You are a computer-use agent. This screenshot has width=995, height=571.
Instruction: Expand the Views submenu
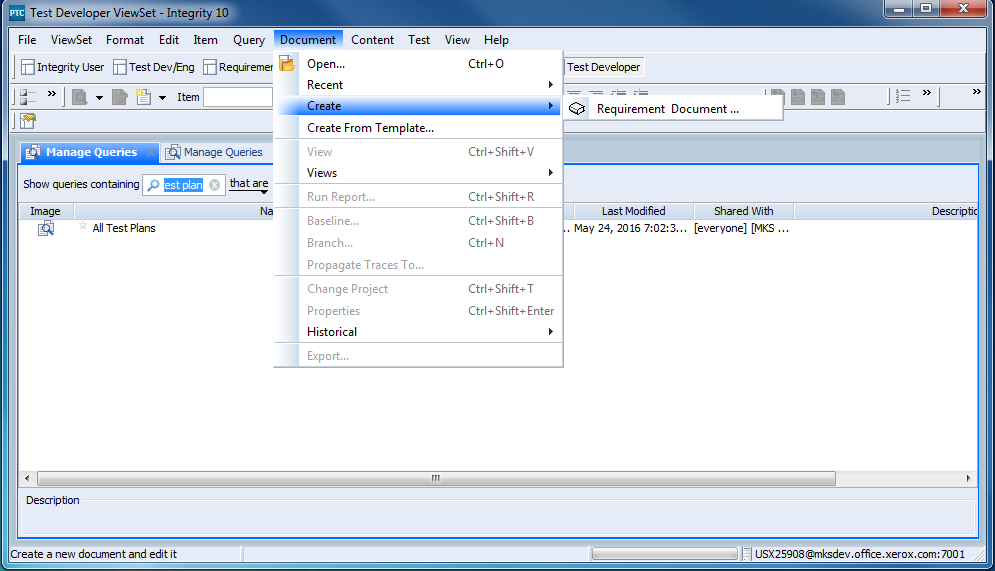(419, 173)
